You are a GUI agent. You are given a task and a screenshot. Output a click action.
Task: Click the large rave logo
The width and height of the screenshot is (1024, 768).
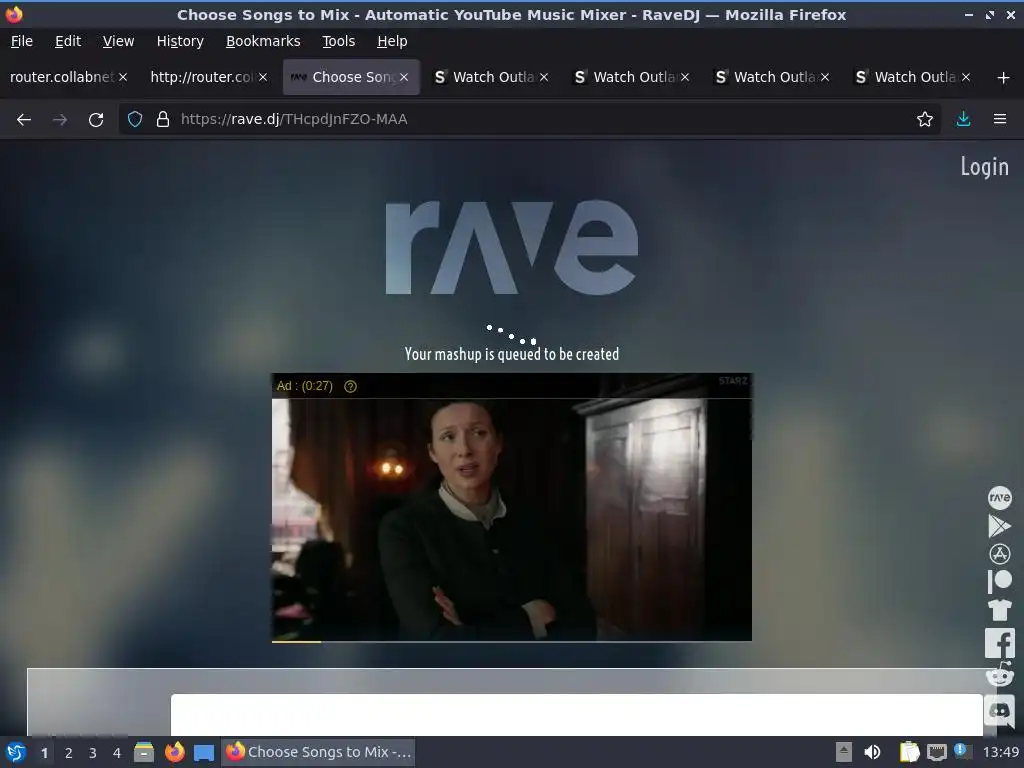click(512, 248)
